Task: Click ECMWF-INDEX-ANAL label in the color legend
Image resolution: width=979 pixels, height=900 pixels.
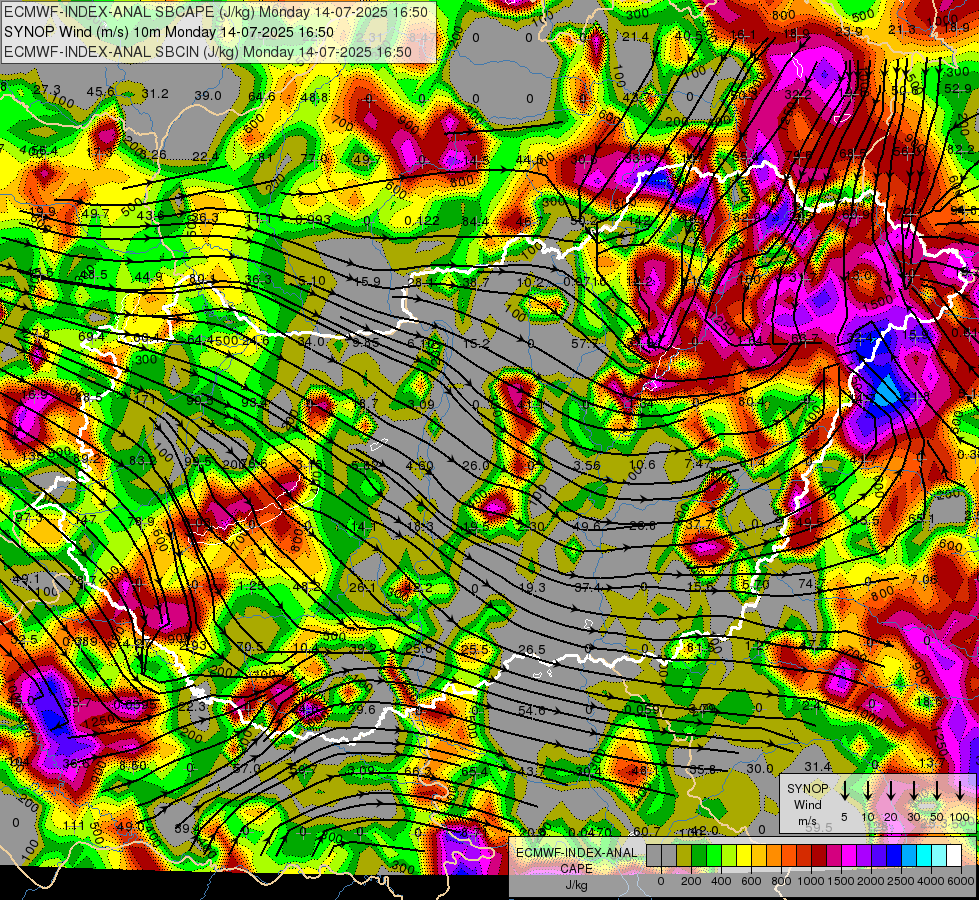Action: tap(576, 853)
